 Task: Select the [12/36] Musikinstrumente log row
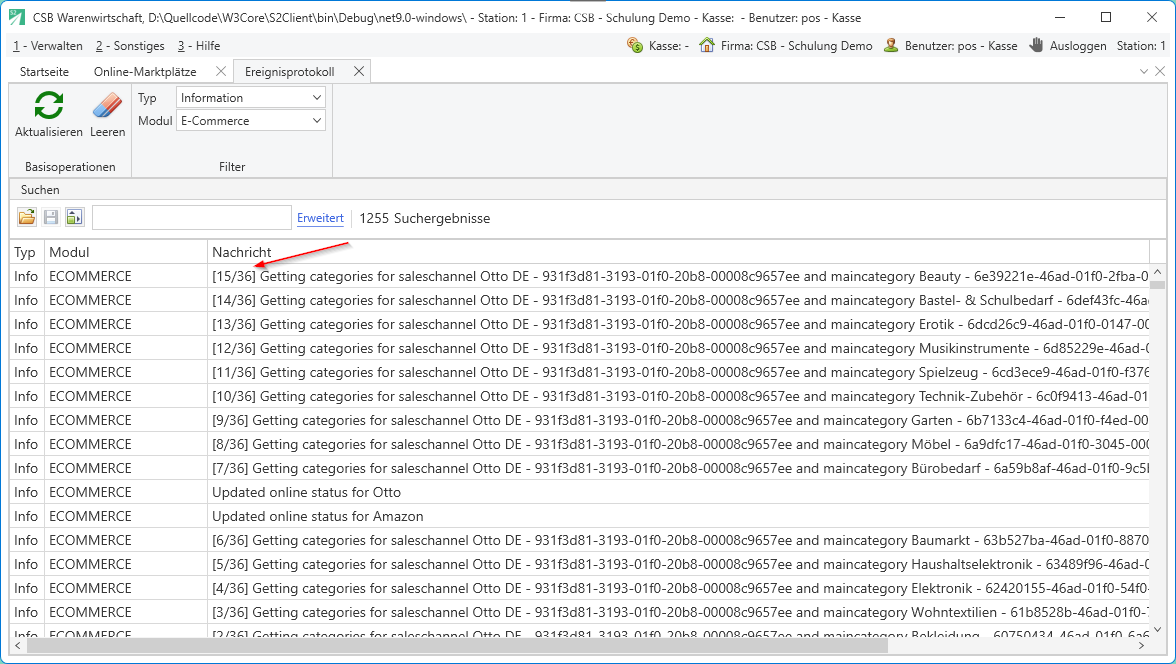(x=580, y=348)
